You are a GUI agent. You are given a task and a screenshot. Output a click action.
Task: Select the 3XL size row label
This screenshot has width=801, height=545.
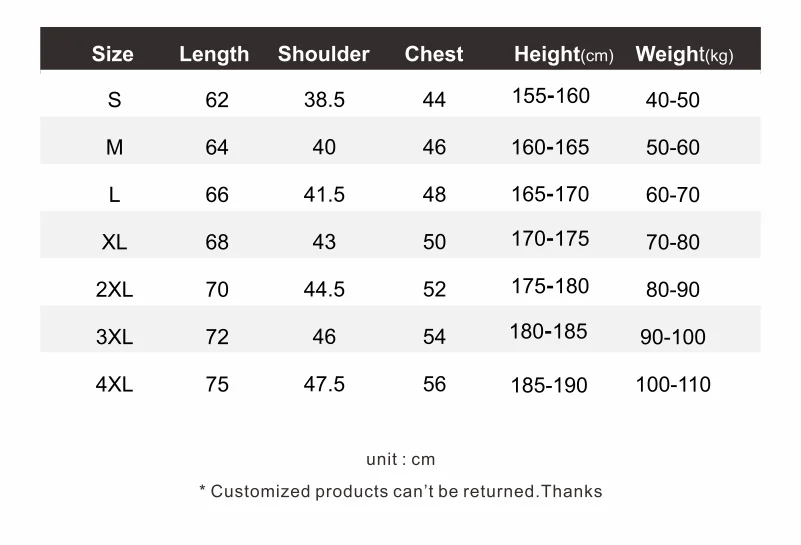(x=114, y=337)
